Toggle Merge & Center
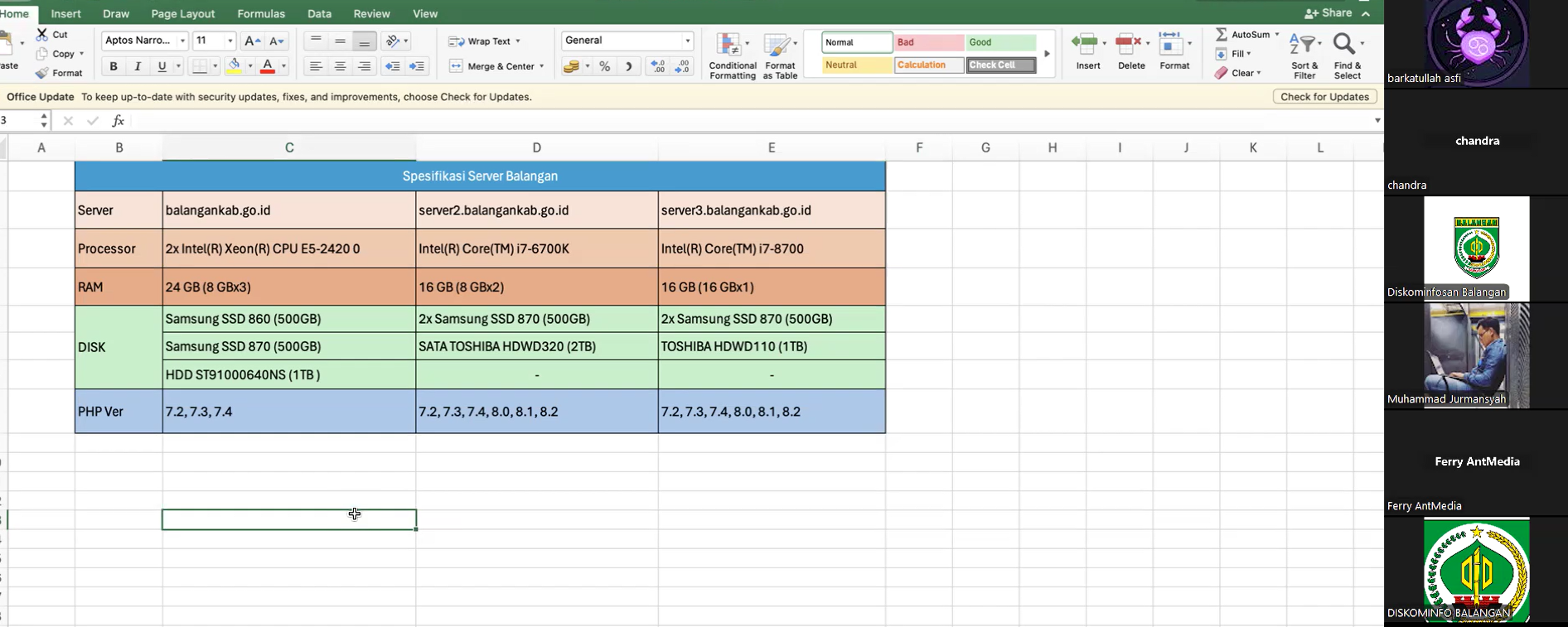 [x=496, y=66]
